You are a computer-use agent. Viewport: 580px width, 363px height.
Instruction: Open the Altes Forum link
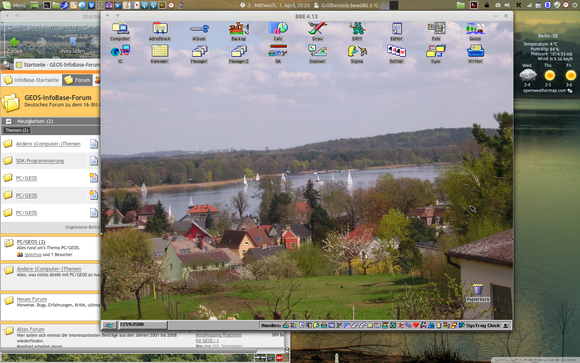tap(30, 329)
